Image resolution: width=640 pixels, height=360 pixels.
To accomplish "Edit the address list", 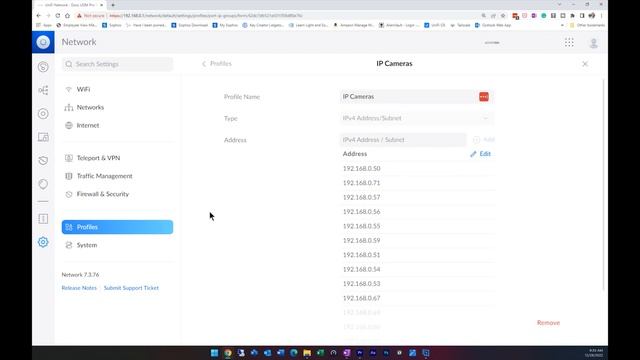I will [480, 154].
